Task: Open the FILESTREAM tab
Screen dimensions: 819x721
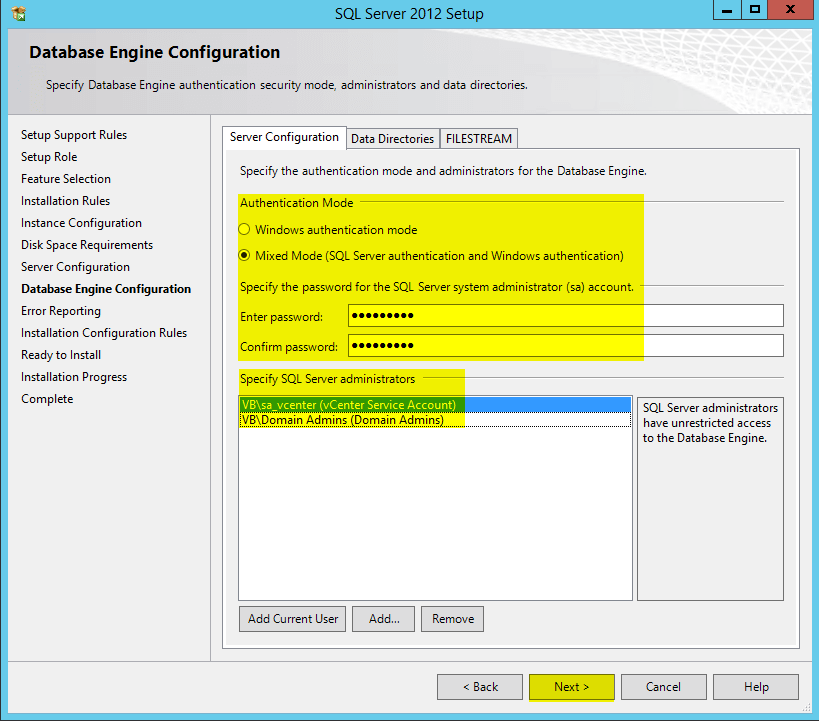Action: [478, 139]
